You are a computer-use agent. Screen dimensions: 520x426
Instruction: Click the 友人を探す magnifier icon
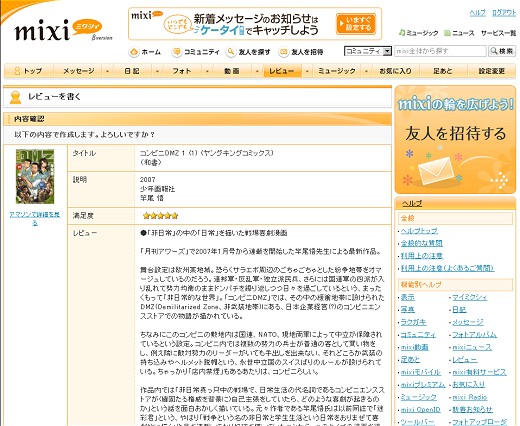pos(231,52)
